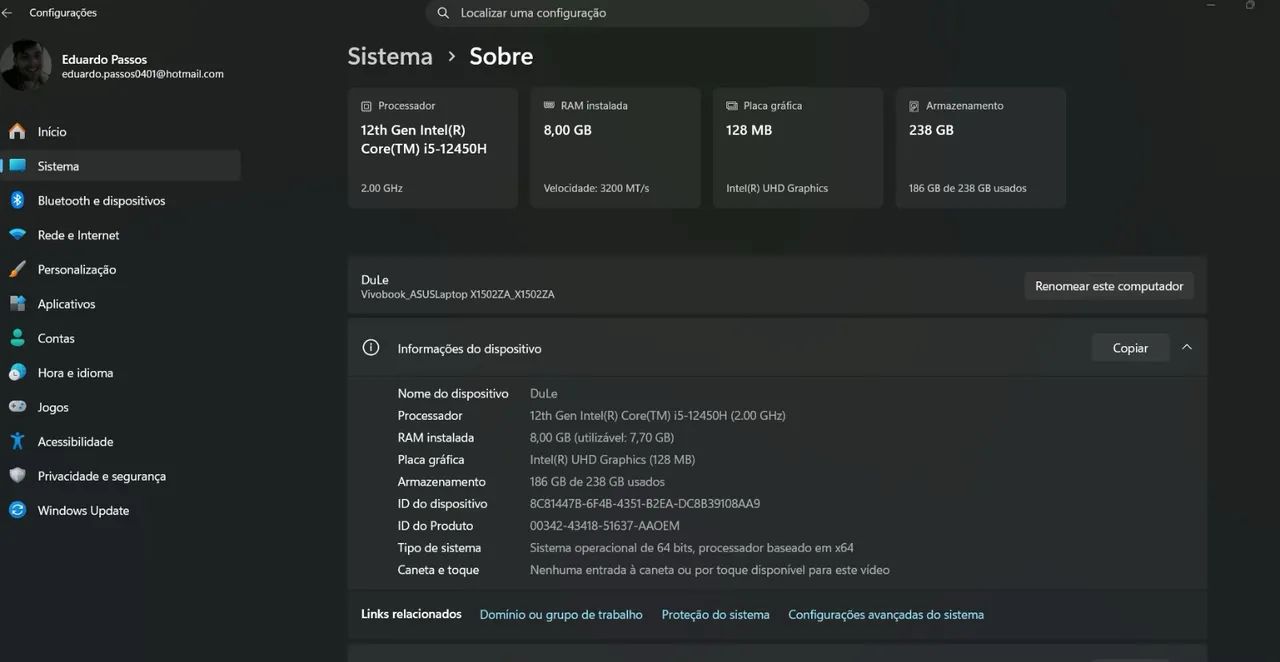The height and width of the screenshot is (662, 1280).
Task: Click 186 GB de 238 GB usados on the storage card
Action: tap(968, 188)
